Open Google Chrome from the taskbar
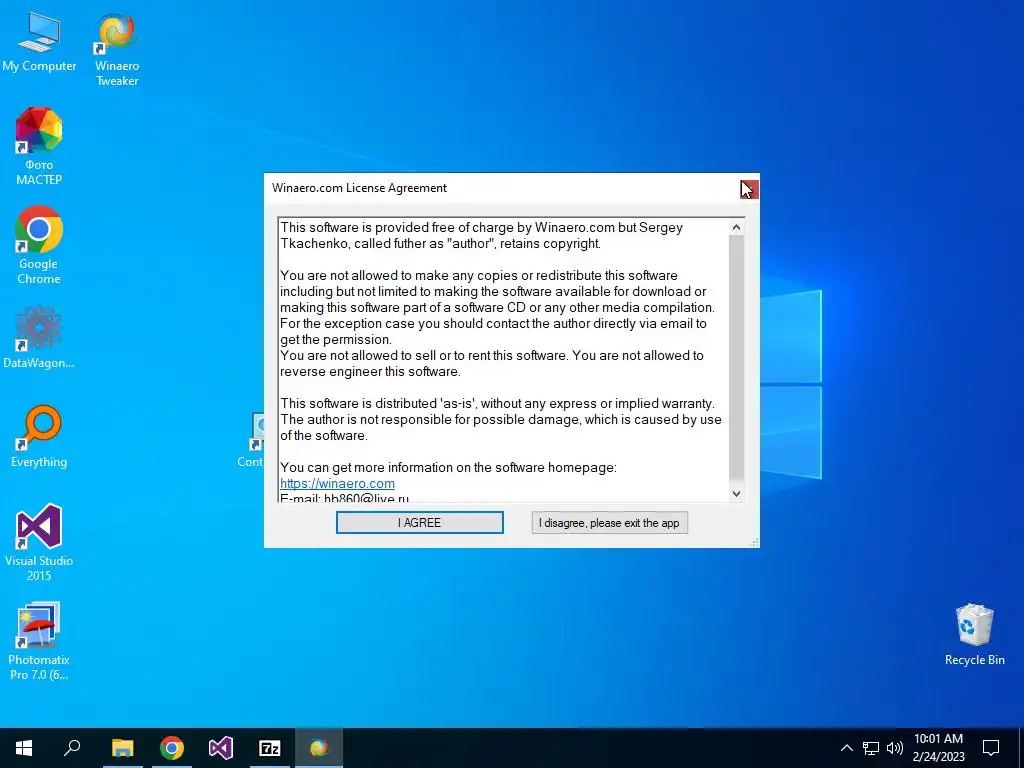1024x768 pixels. point(172,748)
